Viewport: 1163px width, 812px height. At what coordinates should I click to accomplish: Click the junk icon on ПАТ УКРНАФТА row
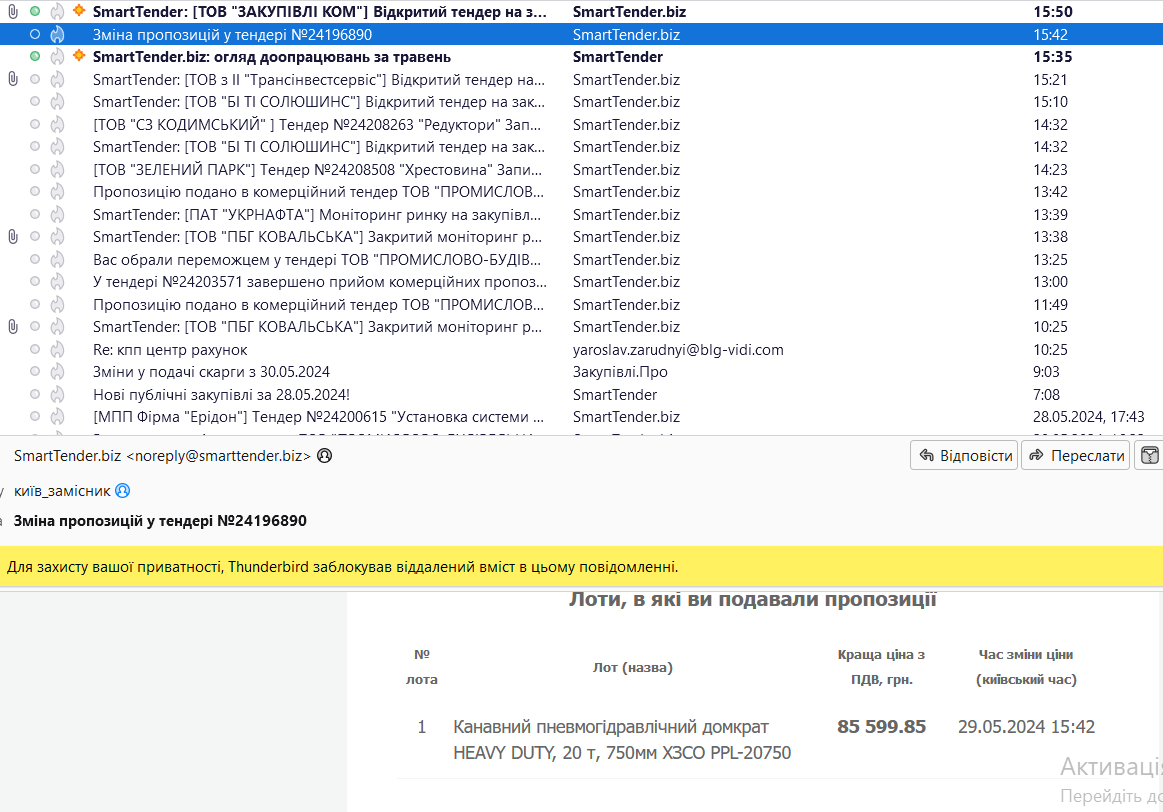[x=57, y=214]
